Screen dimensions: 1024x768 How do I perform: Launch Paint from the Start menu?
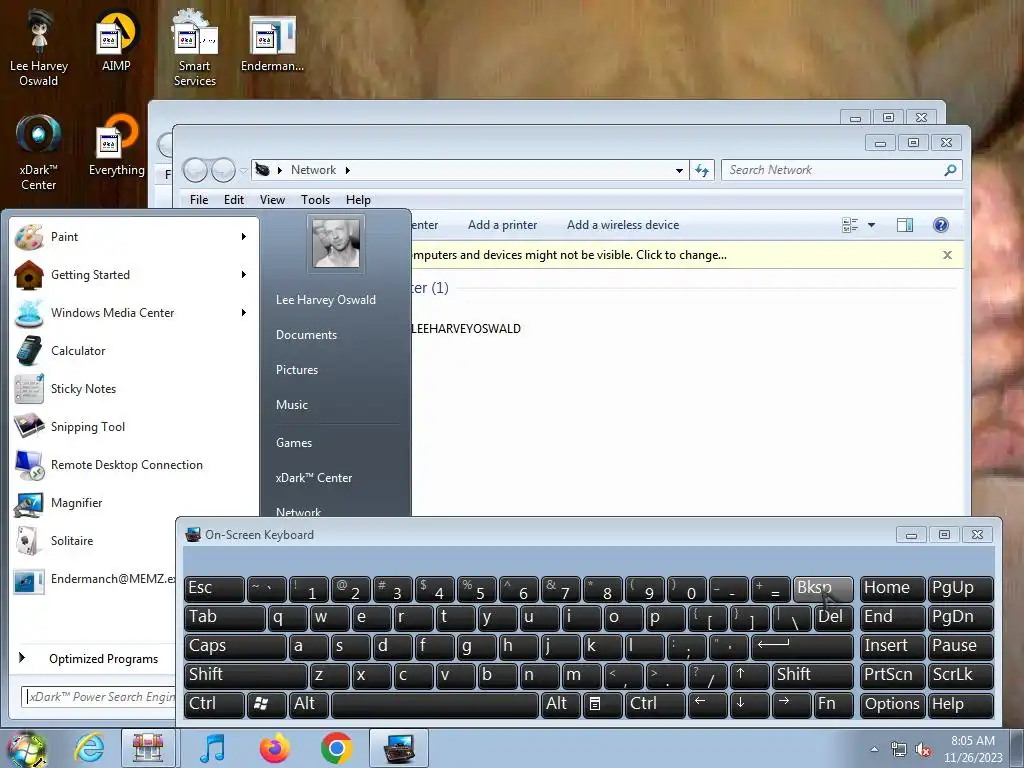(x=131, y=236)
